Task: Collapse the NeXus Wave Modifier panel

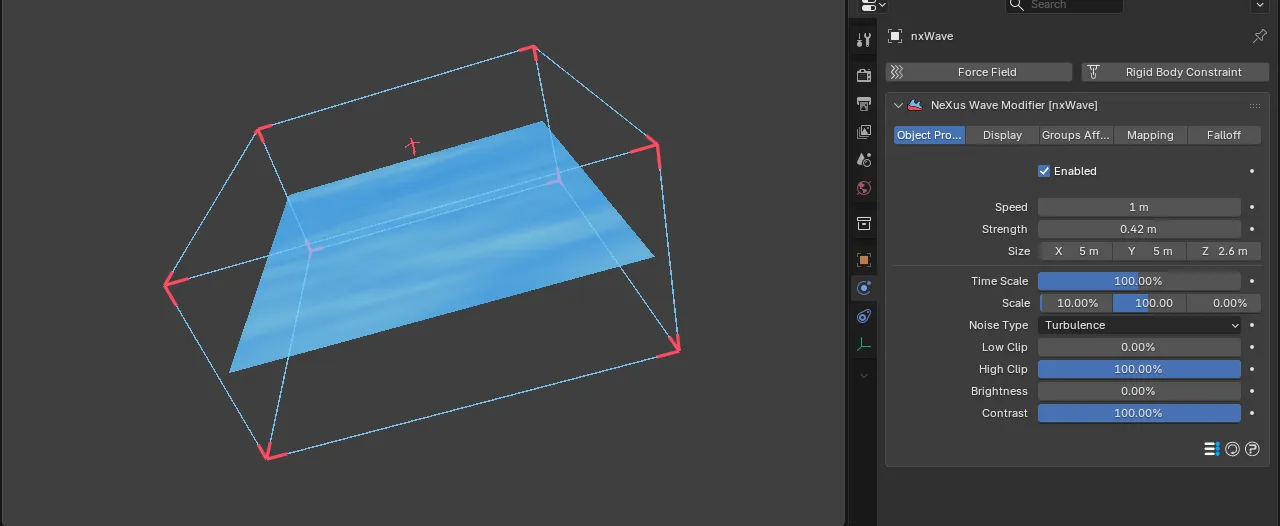Action: (x=898, y=105)
